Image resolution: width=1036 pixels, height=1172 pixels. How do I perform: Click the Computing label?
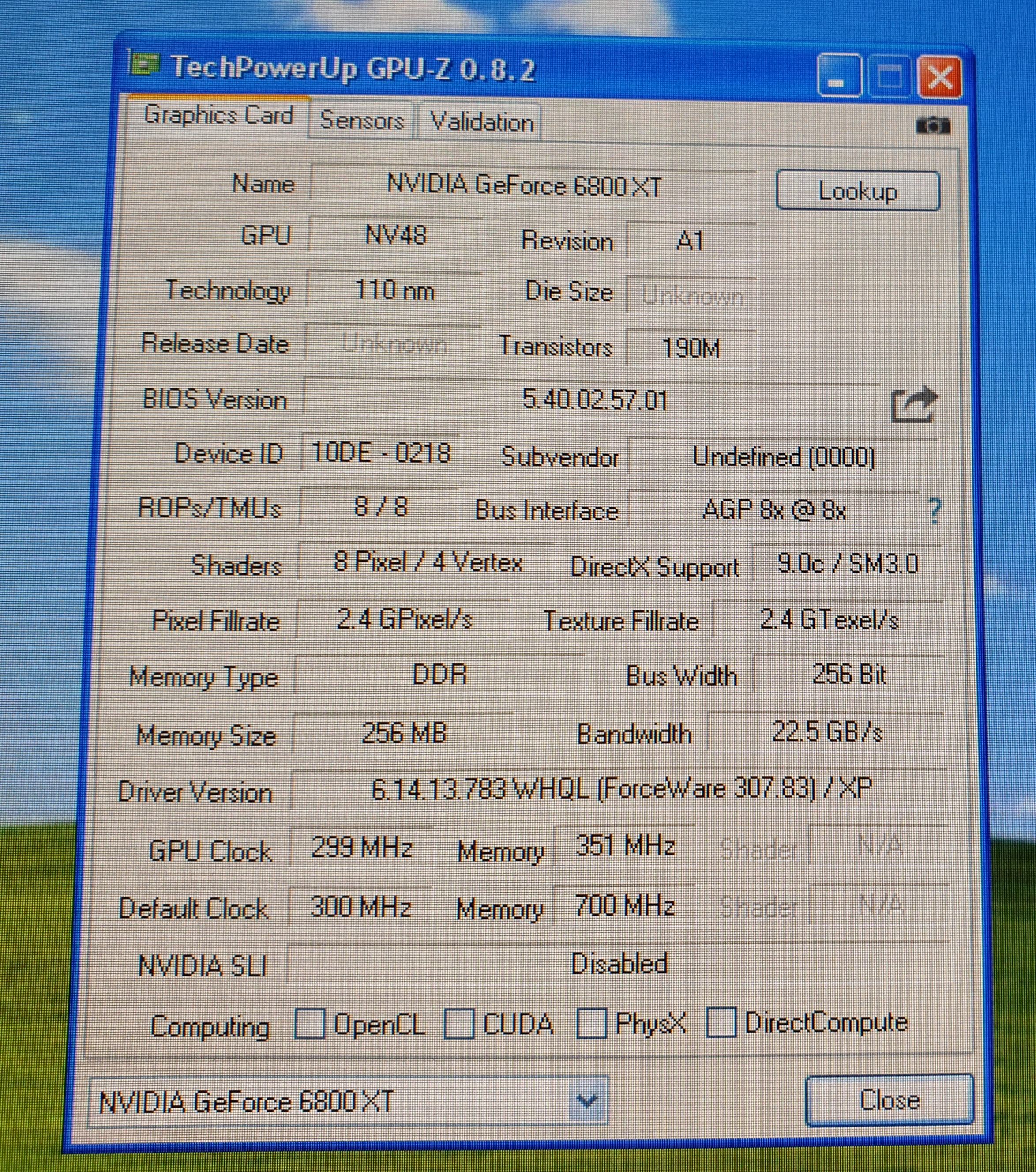point(210,1026)
